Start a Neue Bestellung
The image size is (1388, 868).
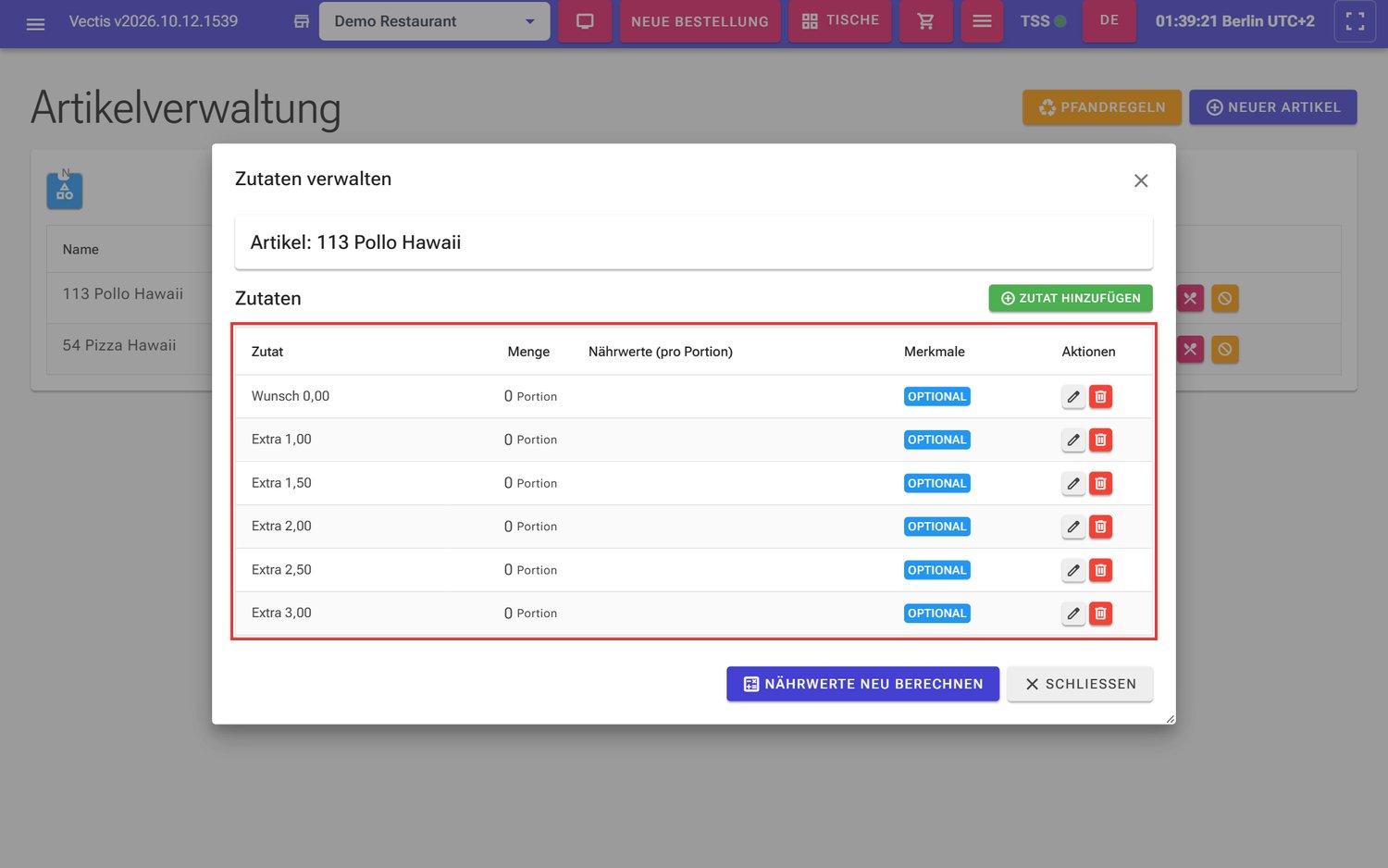[700, 21]
